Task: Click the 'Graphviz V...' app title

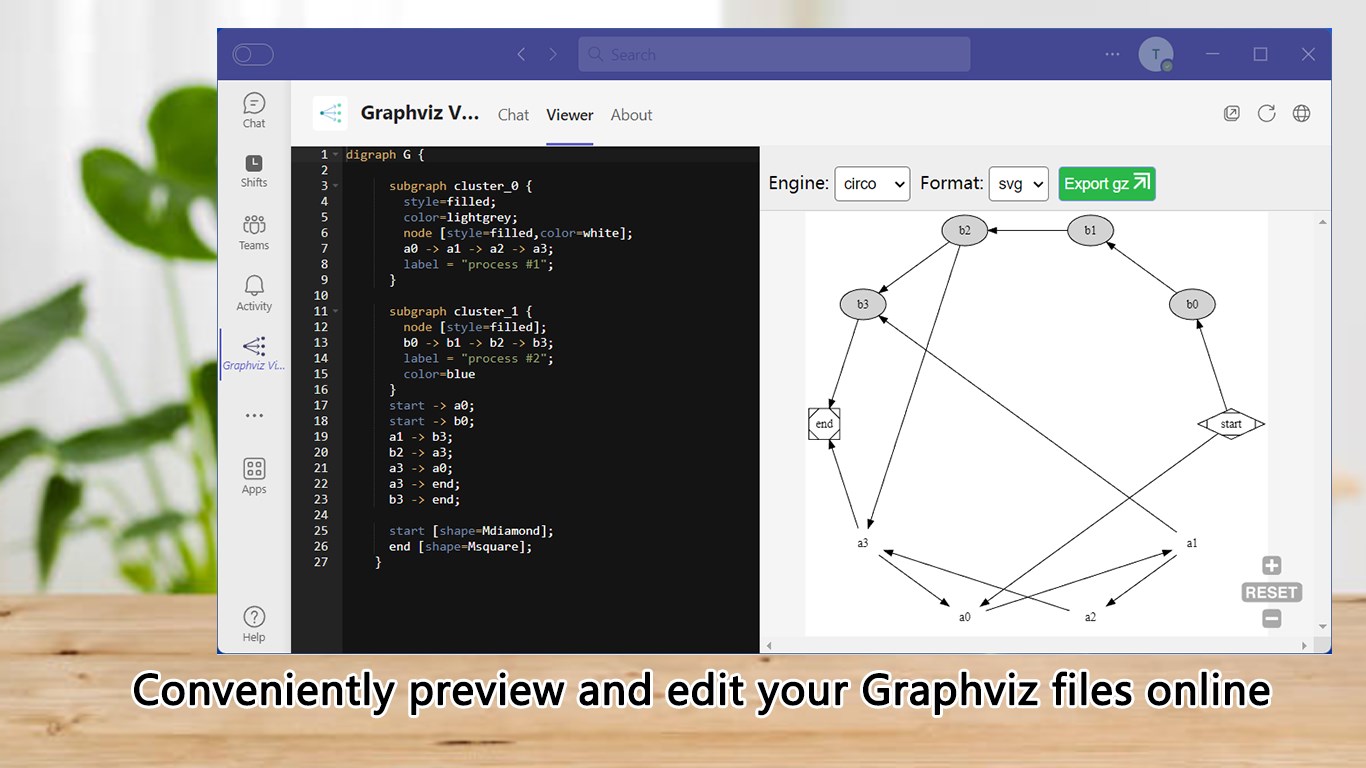Action: pyautogui.click(x=420, y=113)
